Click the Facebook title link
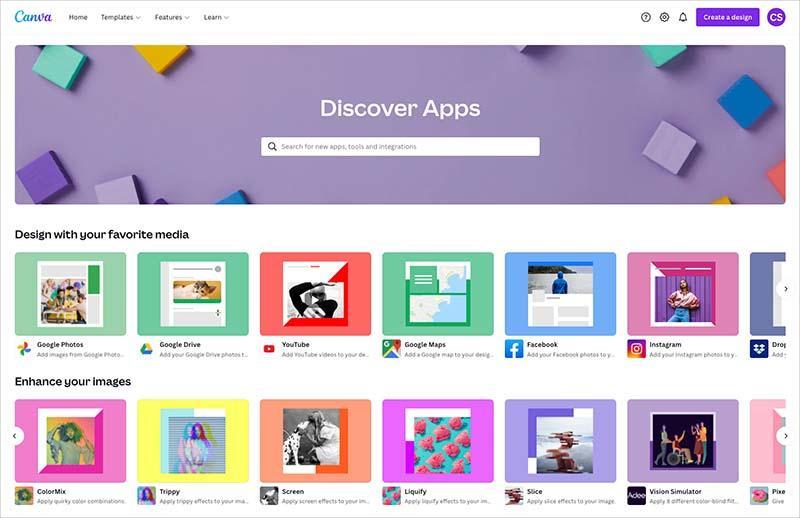 point(542,344)
